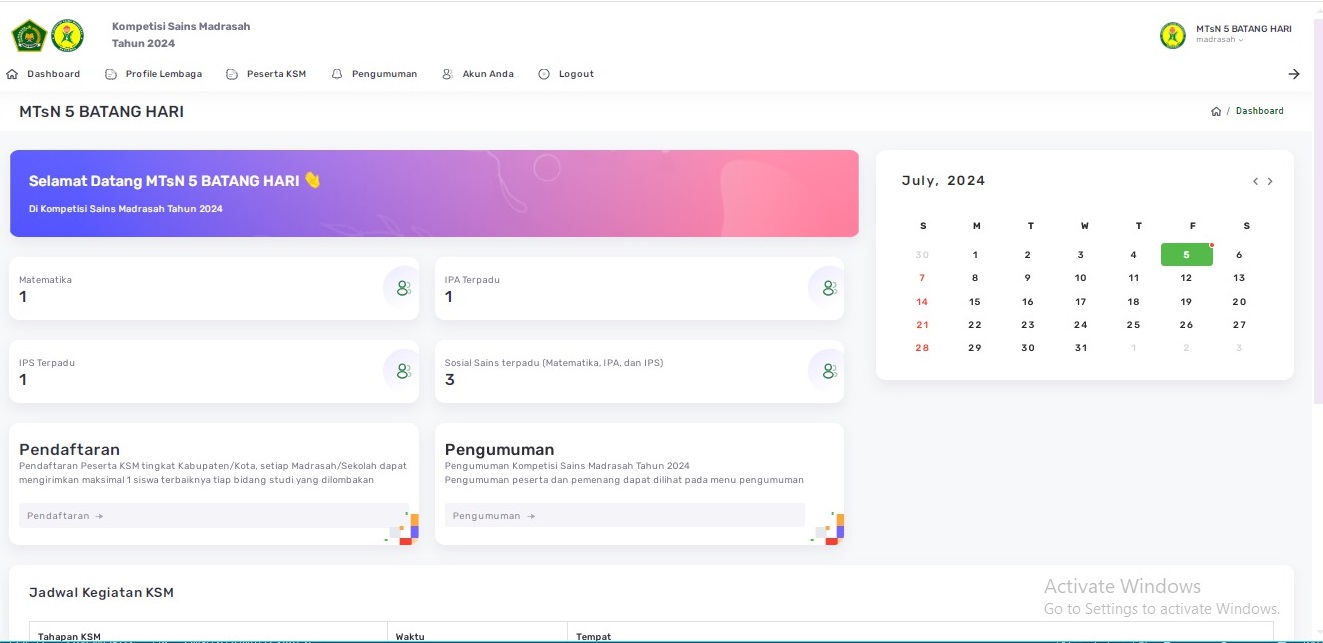Expand the MTsN 5 BATANG HARI account dropdown
The width and height of the screenshot is (1323, 643).
tap(1242, 34)
